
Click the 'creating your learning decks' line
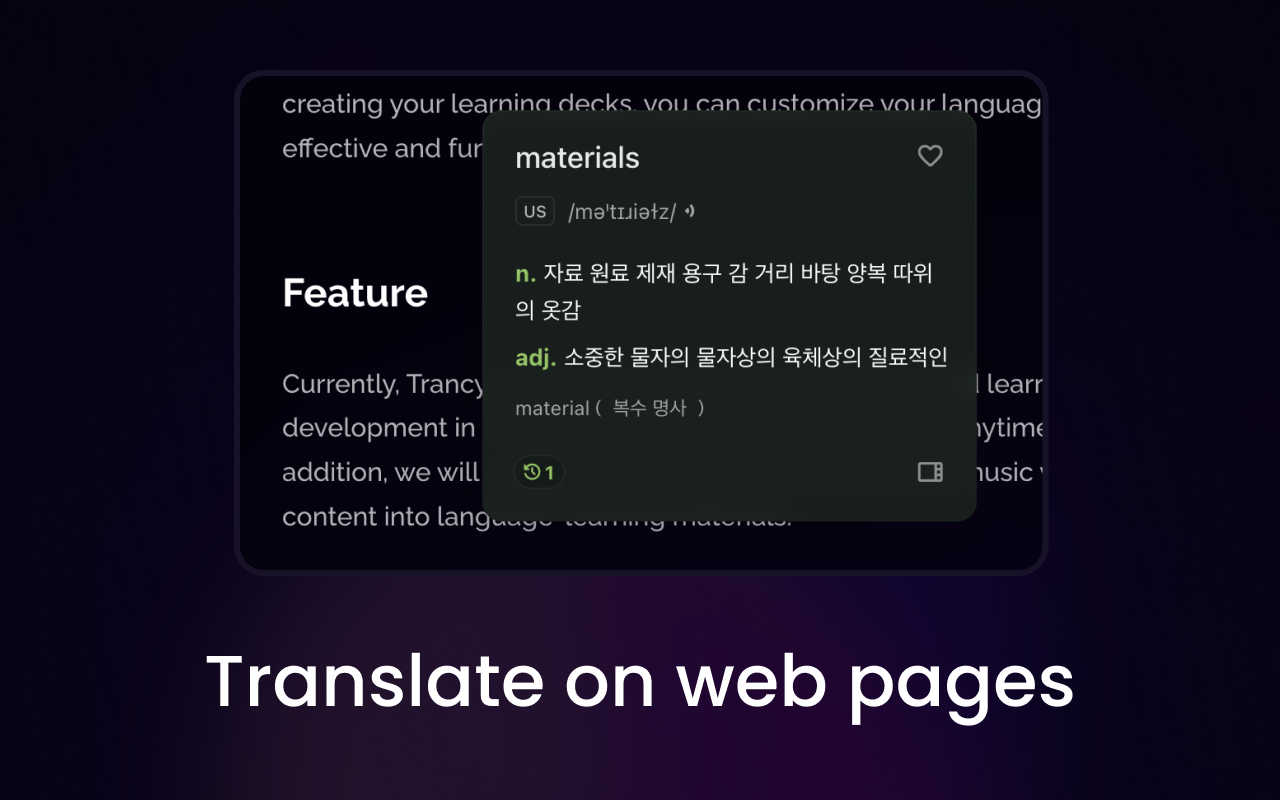click(380, 103)
